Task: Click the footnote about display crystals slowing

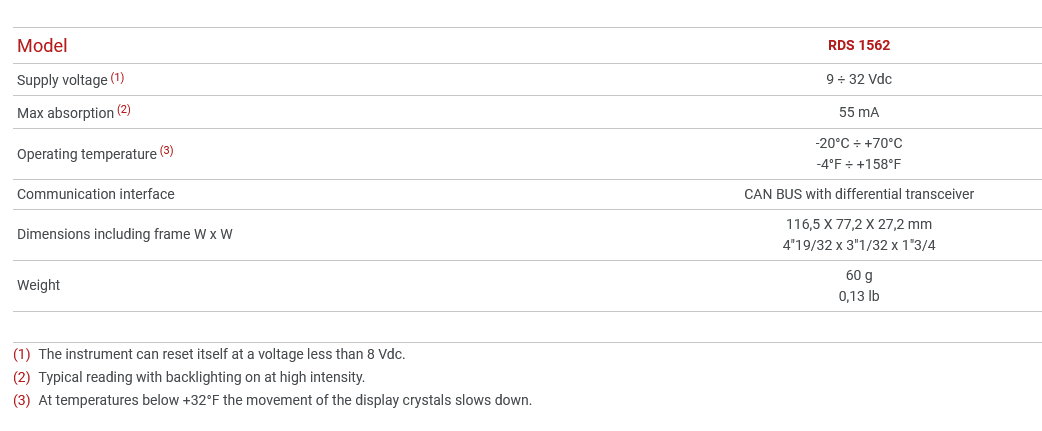Action: tap(285, 400)
